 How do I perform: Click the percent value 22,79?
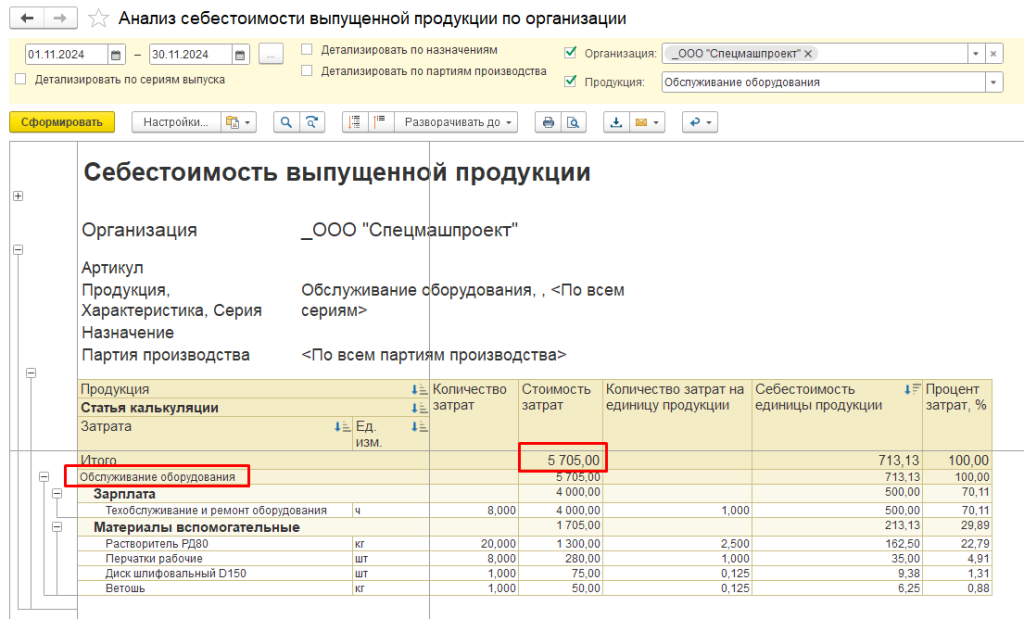click(975, 543)
